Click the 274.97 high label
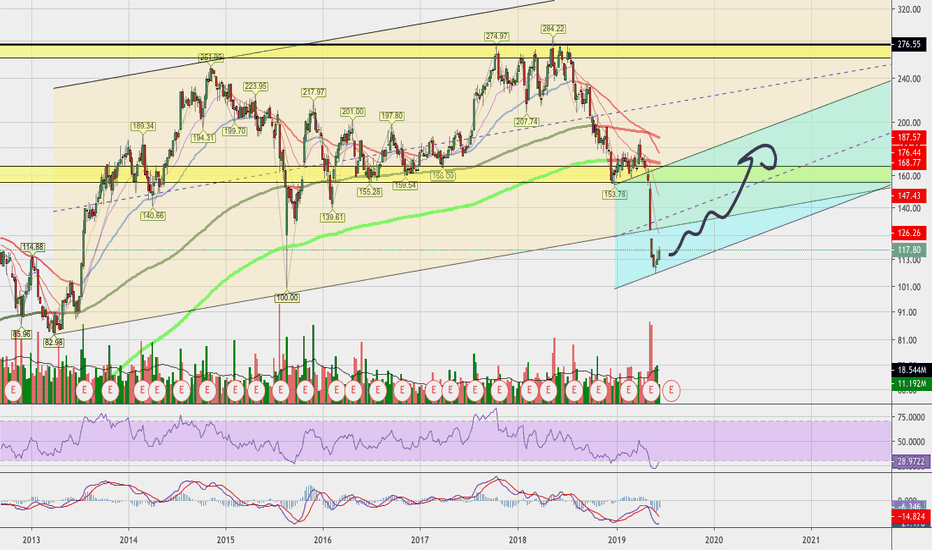This screenshot has width=932, height=550. [496, 36]
